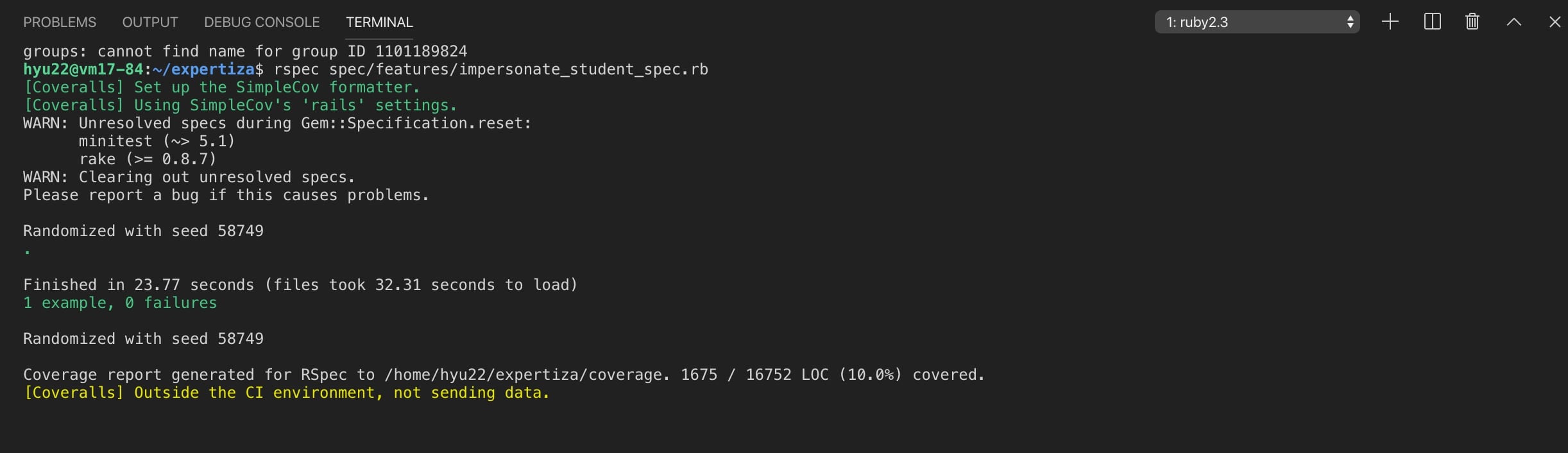The width and height of the screenshot is (1568, 453).
Task: Select the TERMINAL tab
Action: [379, 22]
